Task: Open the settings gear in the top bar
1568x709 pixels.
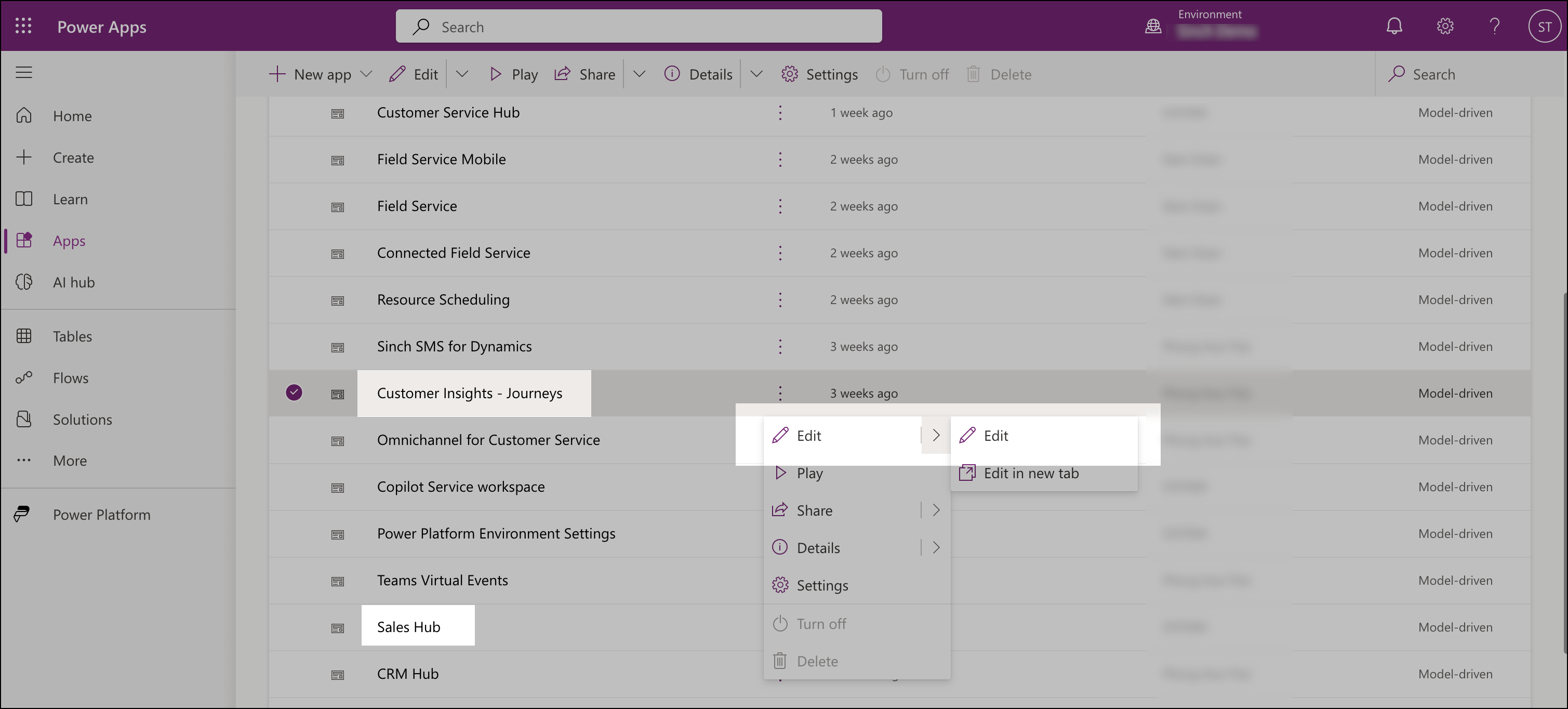Action: coord(1444,26)
